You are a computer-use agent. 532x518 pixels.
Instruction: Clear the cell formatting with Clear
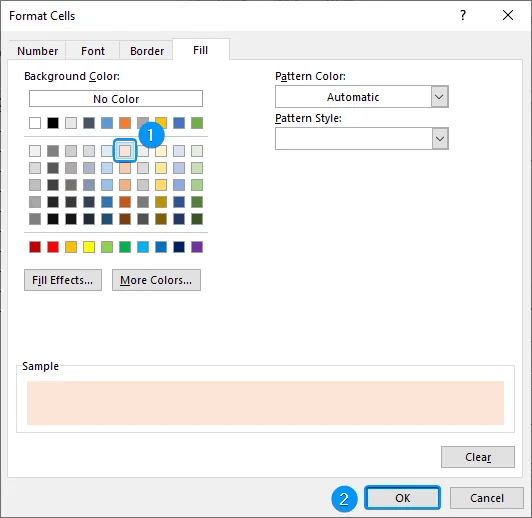(478, 457)
